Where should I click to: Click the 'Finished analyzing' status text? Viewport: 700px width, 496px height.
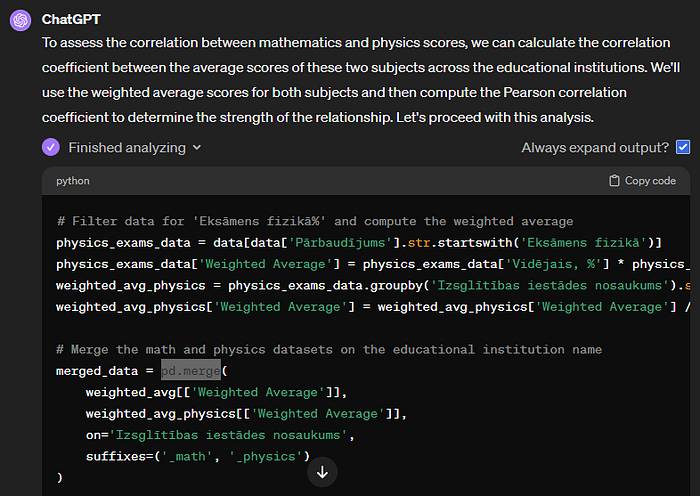127,148
